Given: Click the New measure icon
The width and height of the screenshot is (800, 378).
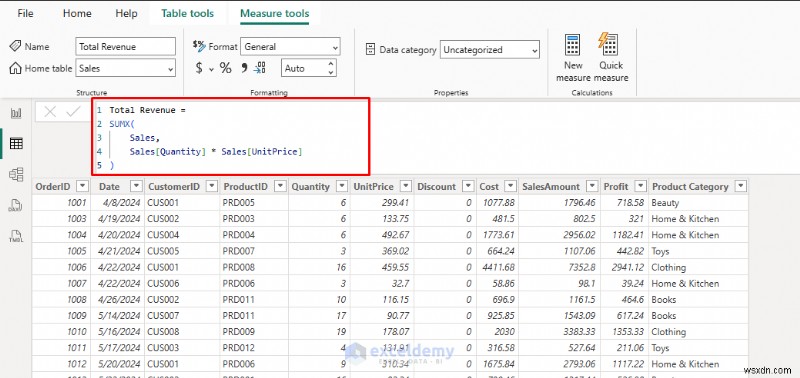Looking at the screenshot, I should pyautogui.click(x=572, y=45).
